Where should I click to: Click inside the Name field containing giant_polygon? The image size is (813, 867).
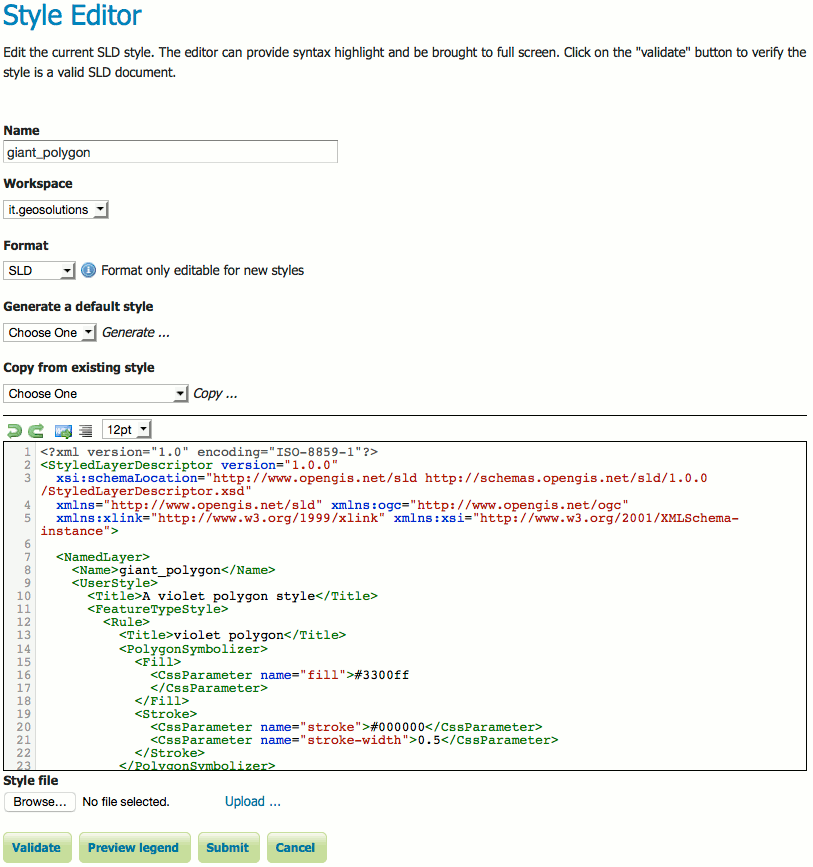point(170,151)
